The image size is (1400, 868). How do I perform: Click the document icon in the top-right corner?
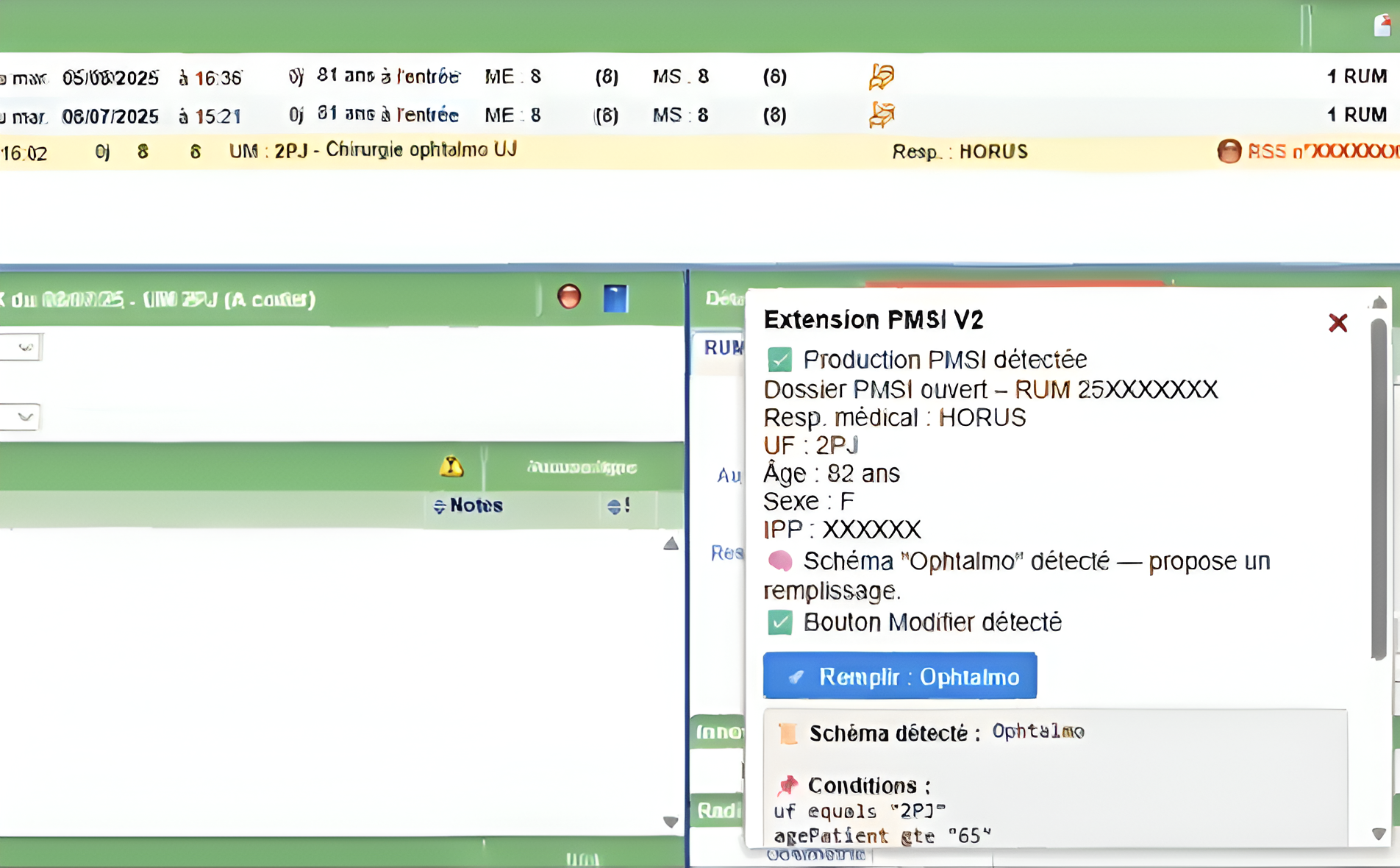[1382, 25]
